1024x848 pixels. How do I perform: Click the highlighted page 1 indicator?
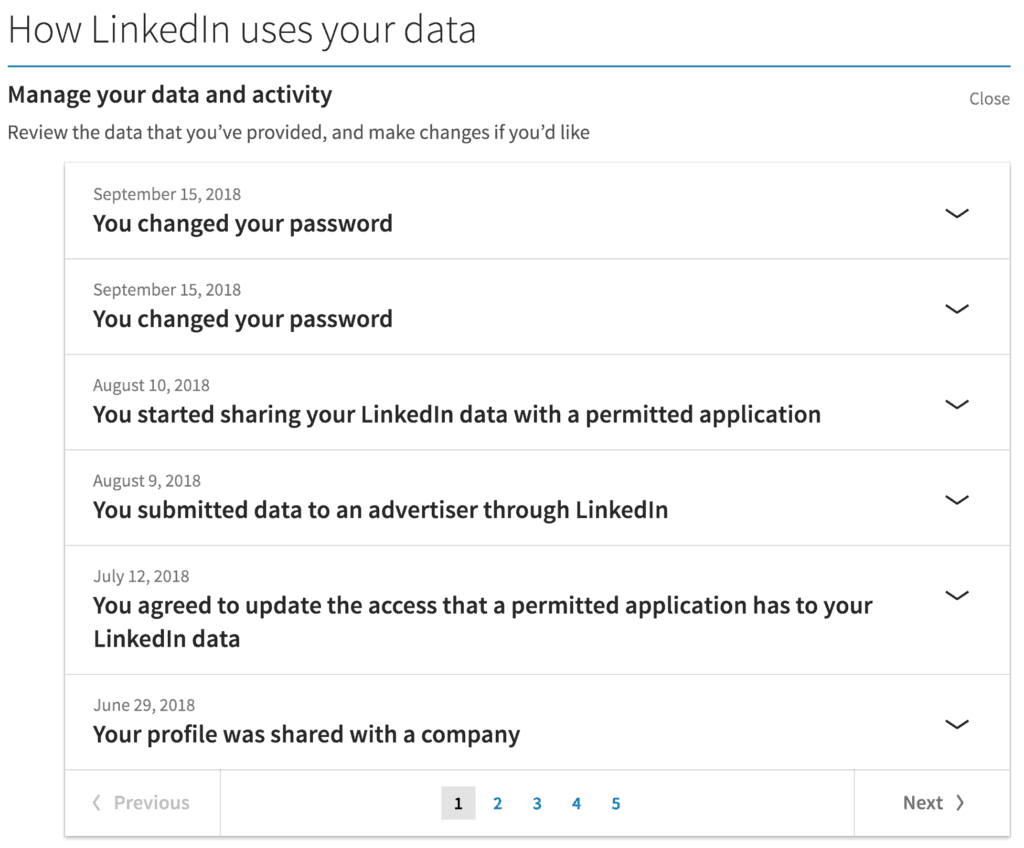pyautogui.click(x=458, y=802)
